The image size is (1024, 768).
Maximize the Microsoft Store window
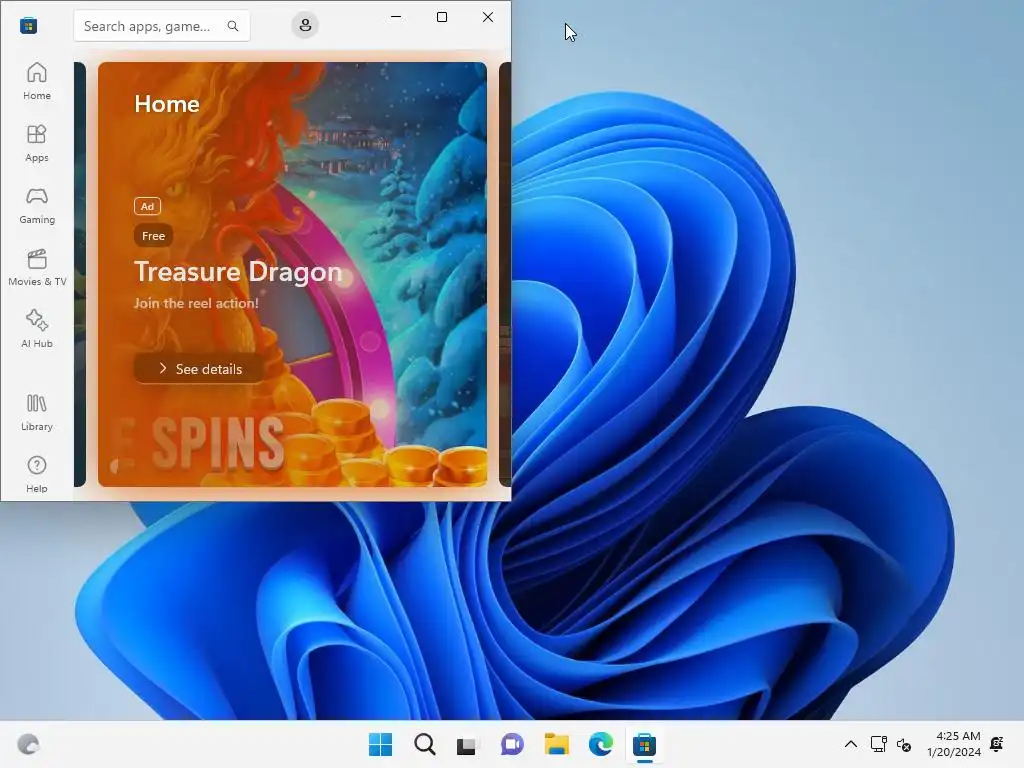(x=442, y=17)
